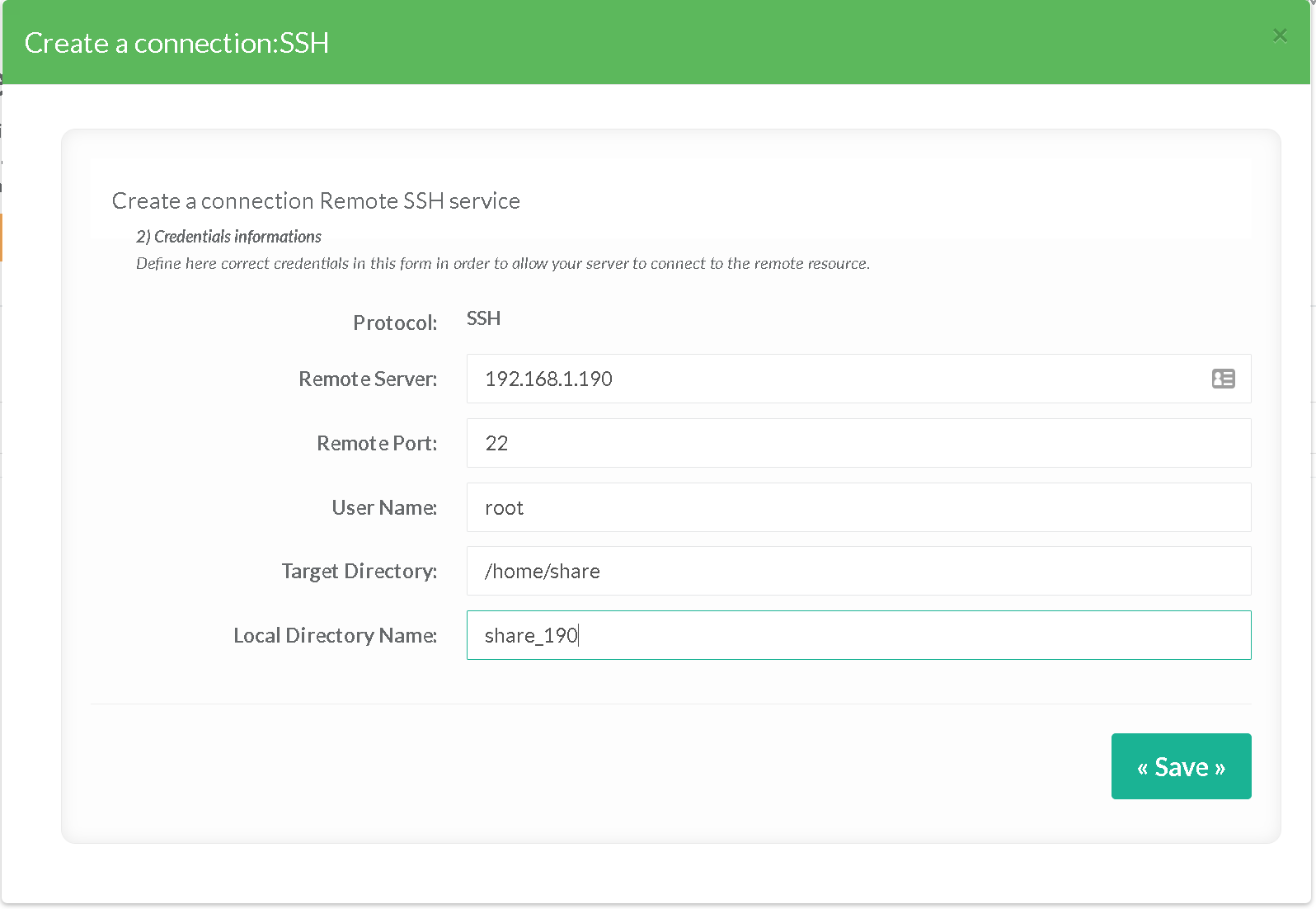Click the Target Directory field /home/share
This screenshot has width=1316, height=909.
tap(858, 571)
